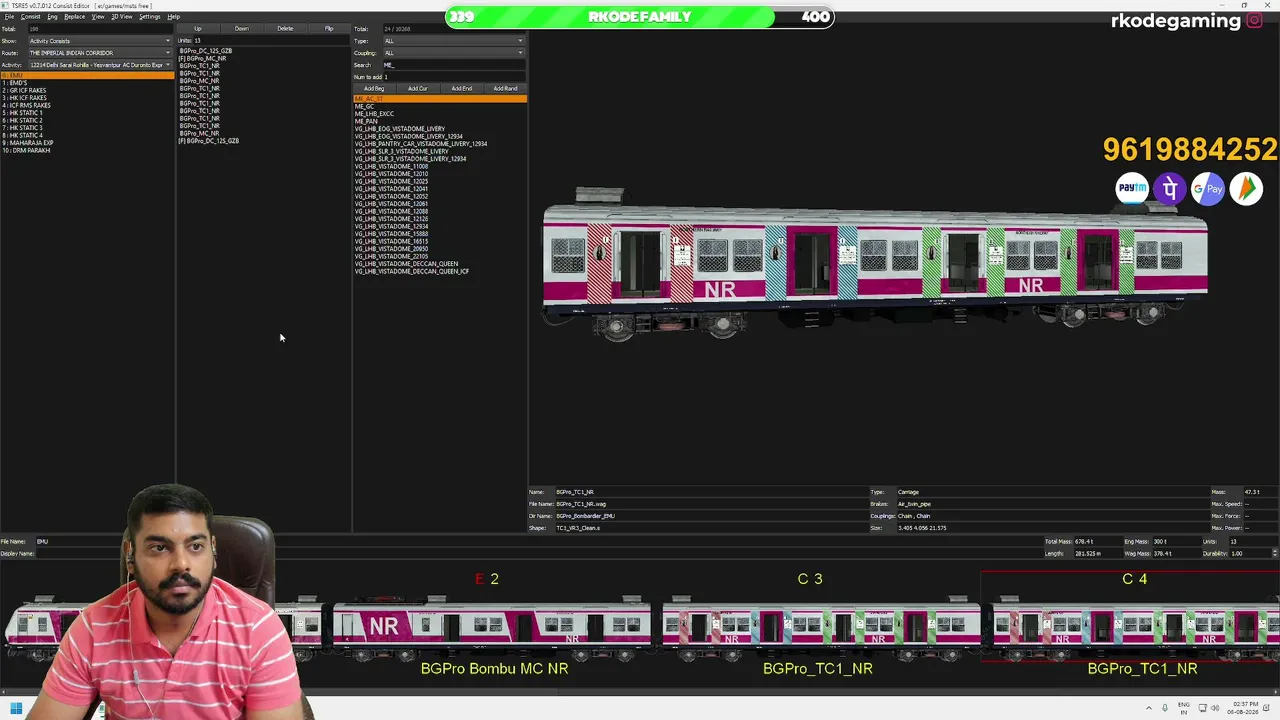Screen dimensions: 1280x720
Task: Expand the Activity dropdown
Action: click(100, 65)
